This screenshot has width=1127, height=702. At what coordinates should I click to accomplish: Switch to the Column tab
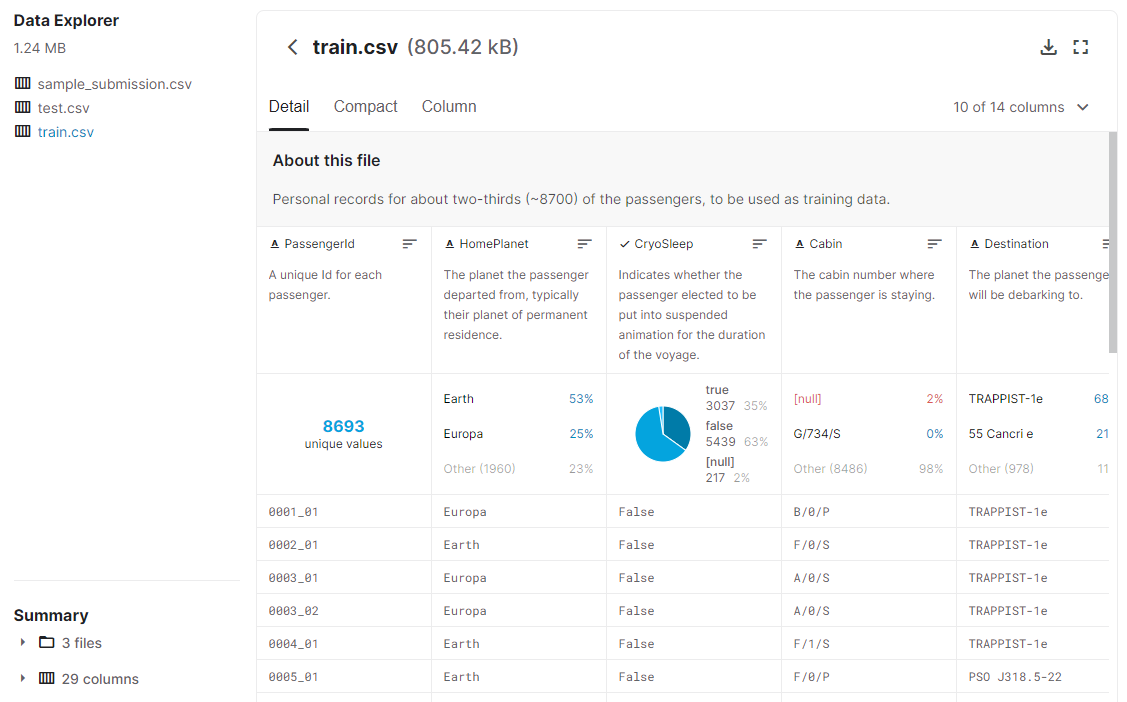[448, 106]
